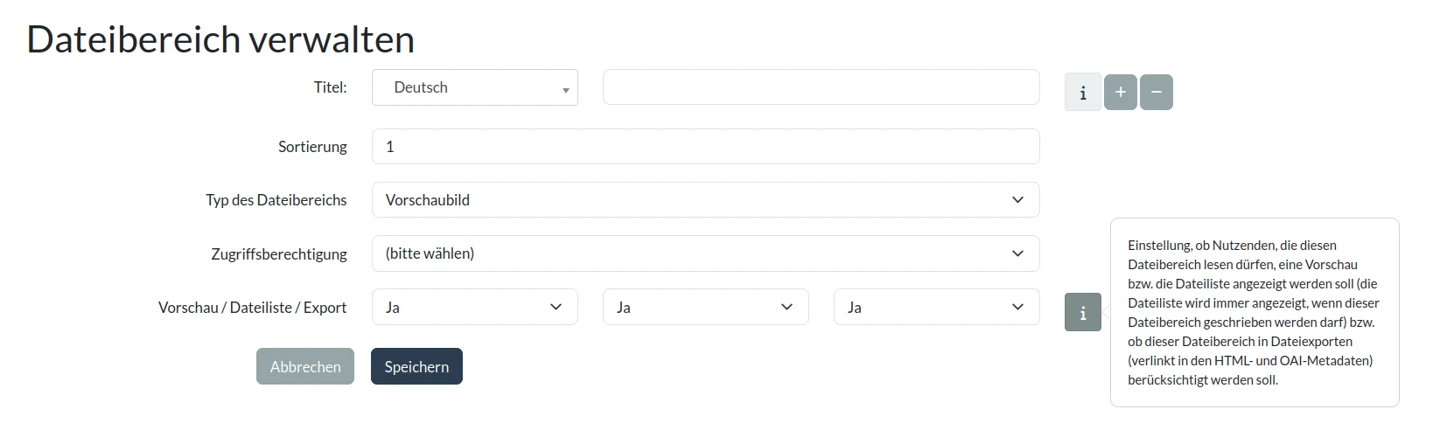
Task: Click the info icon next to the Export dropdown
Action: (x=1083, y=312)
